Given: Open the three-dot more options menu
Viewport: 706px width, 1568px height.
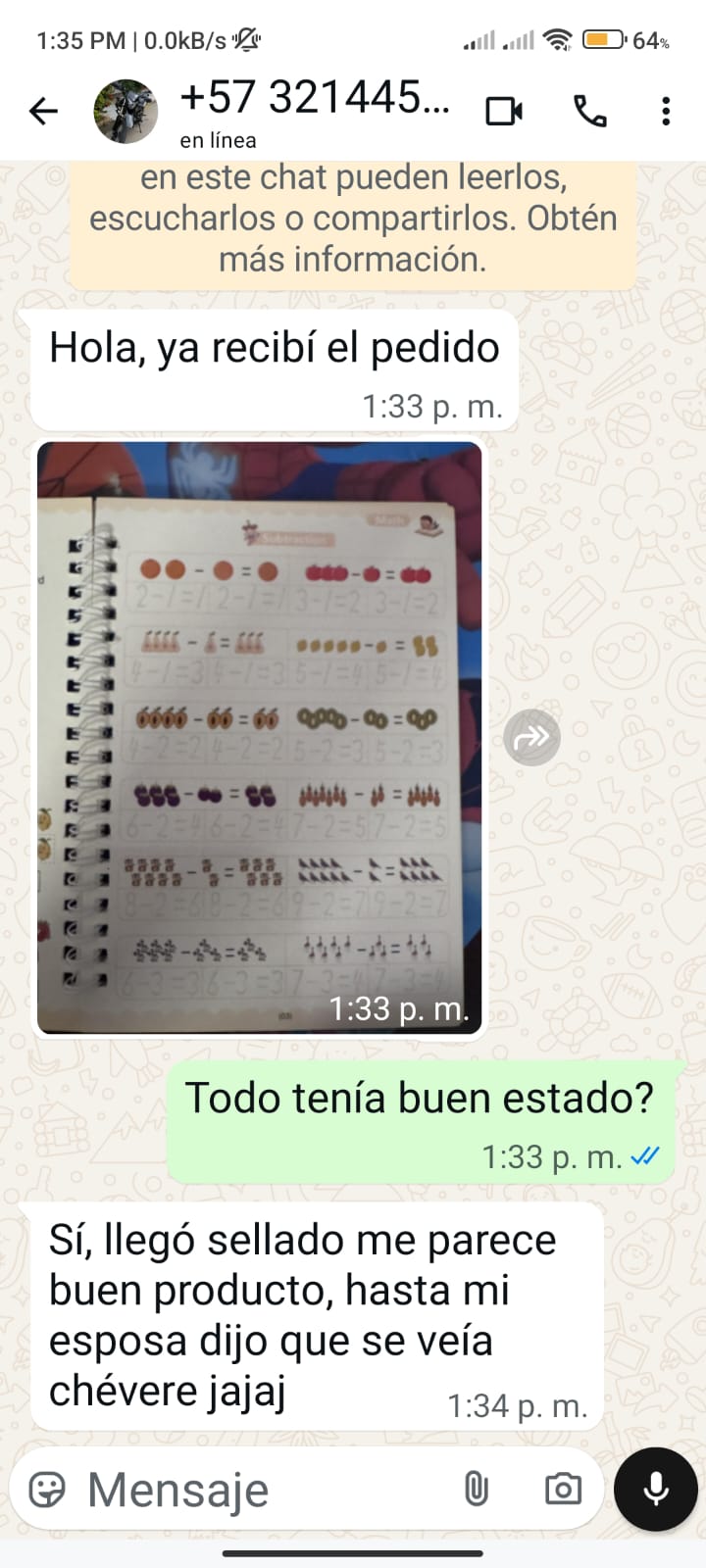Looking at the screenshot, I should click(x=666, y=112).
